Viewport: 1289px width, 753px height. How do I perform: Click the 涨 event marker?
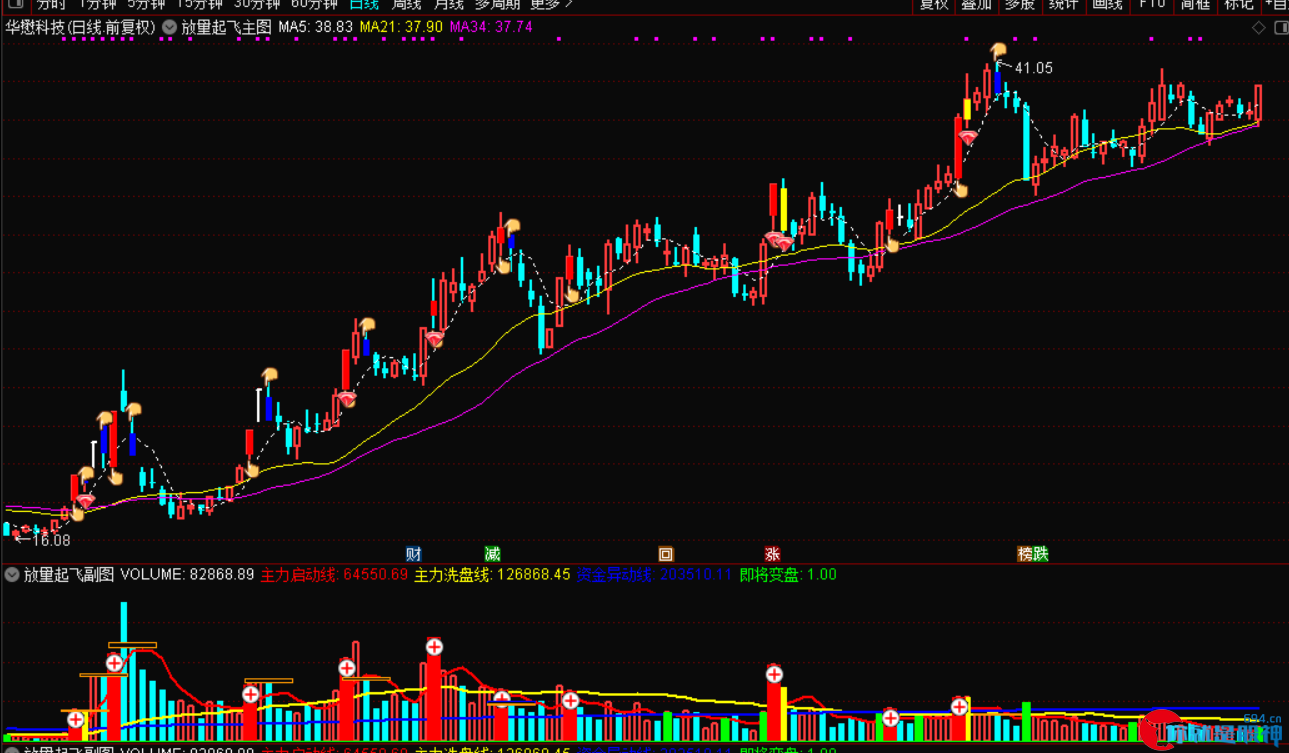tap(772, 554)
